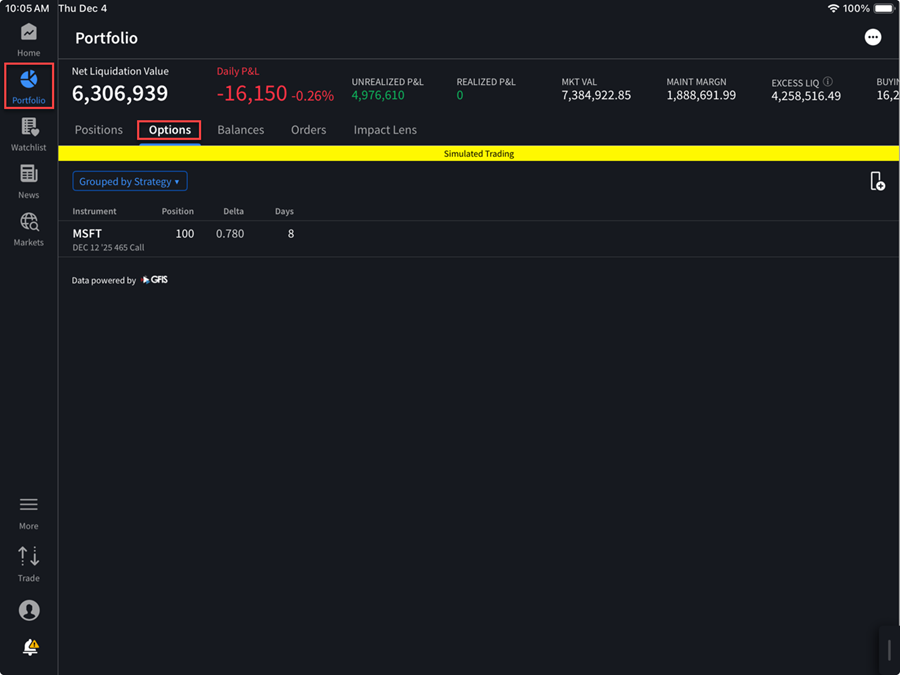Tap the add-document icon at right

click(x=877, y=181)
